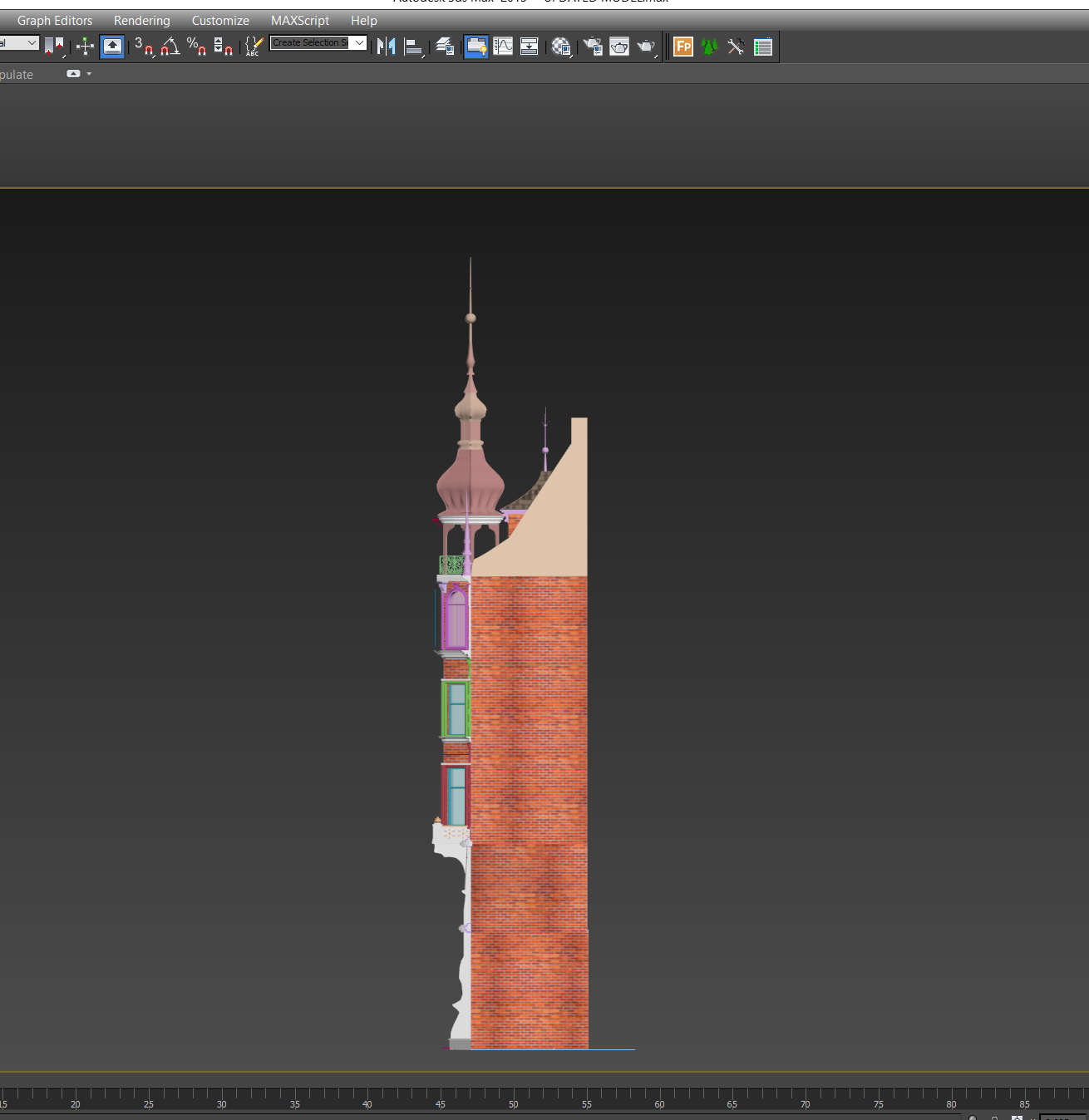The width and height of the screenshot is (1089, 1120).
Task: Toggle the Percent Snap button
Action: 197,47
